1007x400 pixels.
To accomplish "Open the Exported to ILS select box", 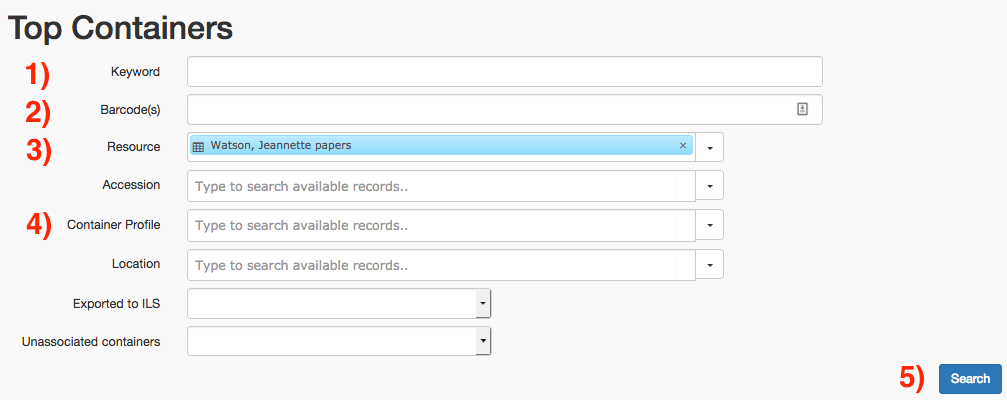I will (339, 303).
